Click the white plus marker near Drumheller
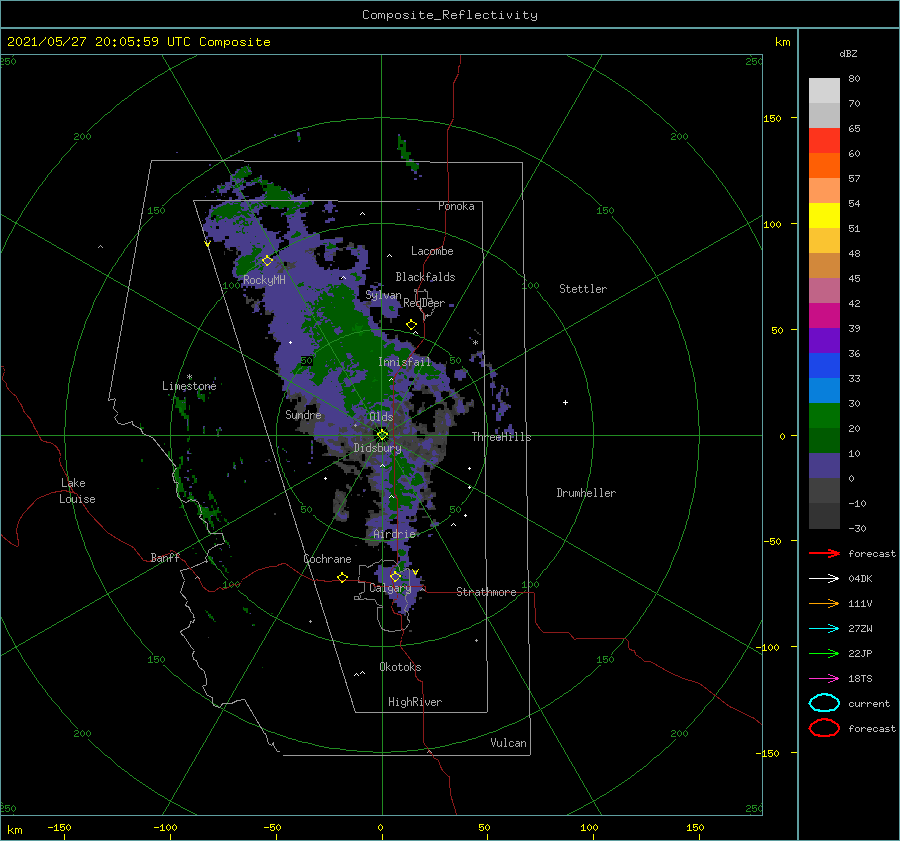 pos(565,402)
